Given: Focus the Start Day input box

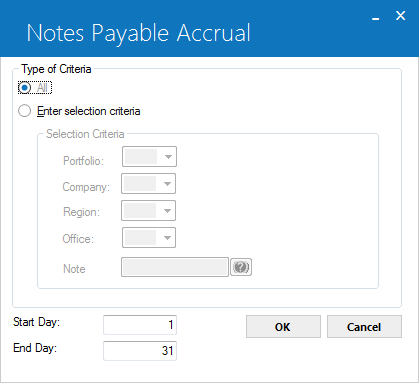Looking at the screenshot, I should tap(140, 325).
